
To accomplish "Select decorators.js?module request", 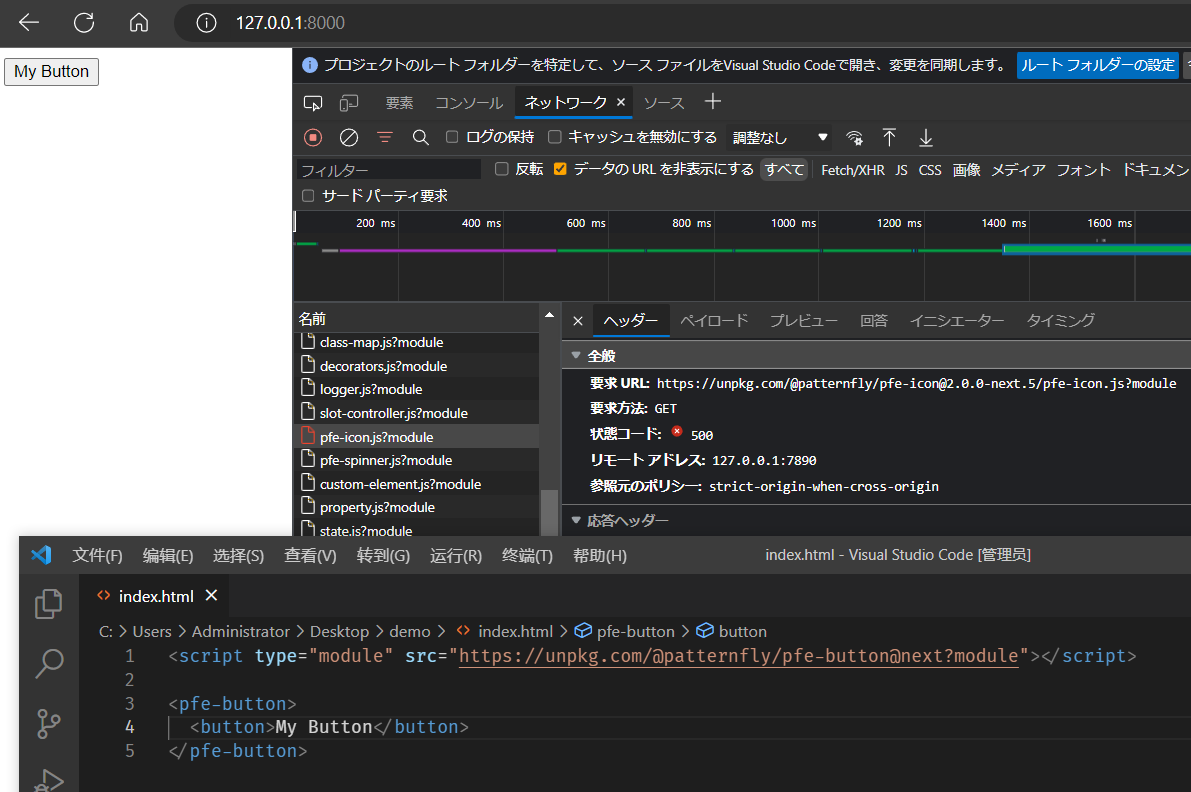I will [x=417, y=366].
